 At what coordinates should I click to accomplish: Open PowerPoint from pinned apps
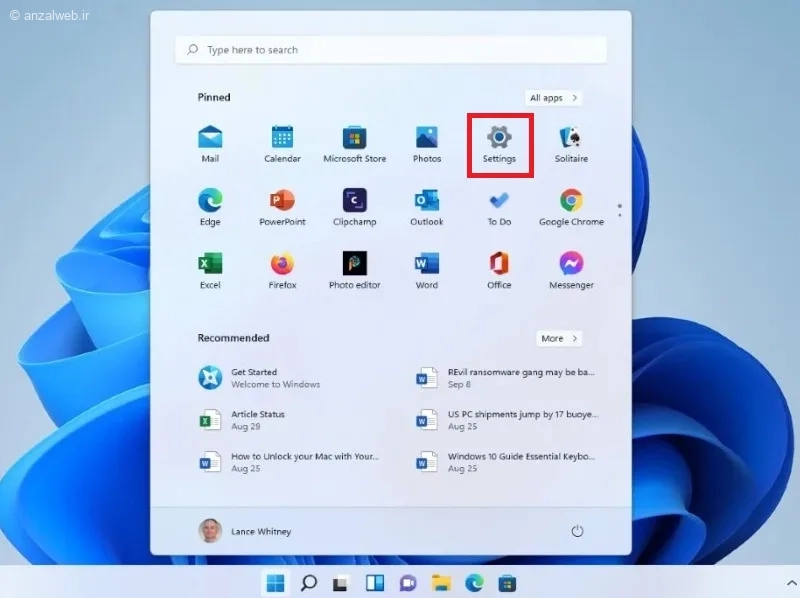(282, 207)
